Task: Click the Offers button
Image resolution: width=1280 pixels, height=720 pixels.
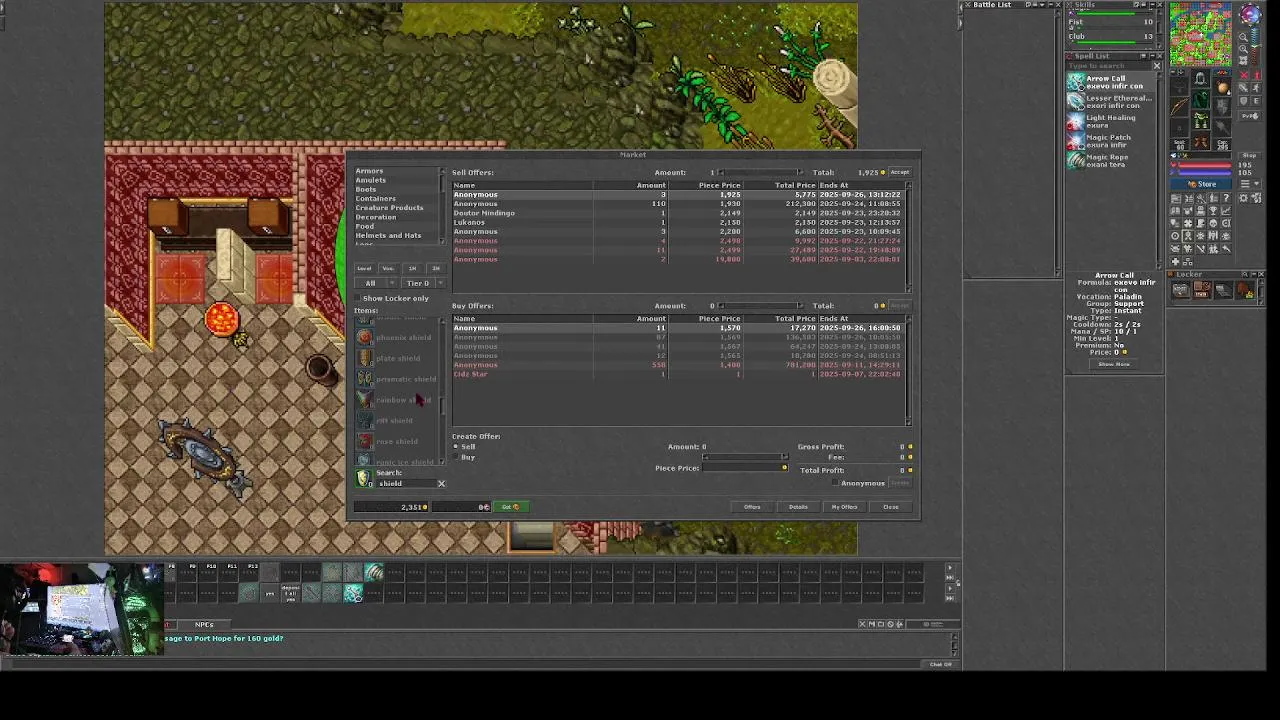Action: (x=752, y=507)
